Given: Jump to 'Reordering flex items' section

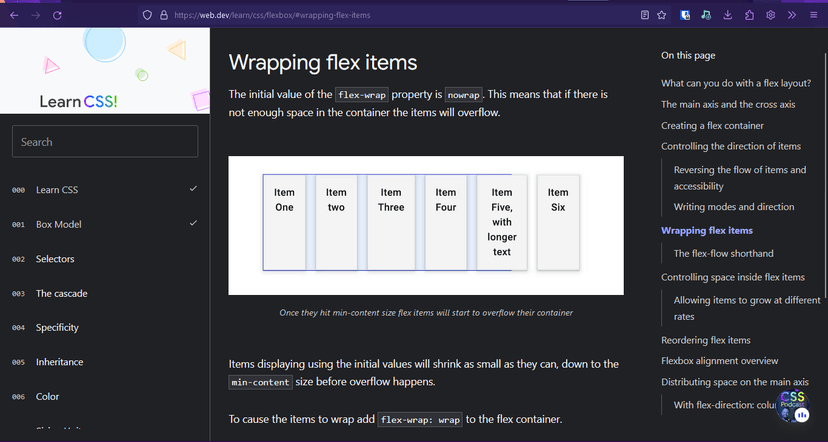Looking at the screenshot, I should tap(705, 340).
